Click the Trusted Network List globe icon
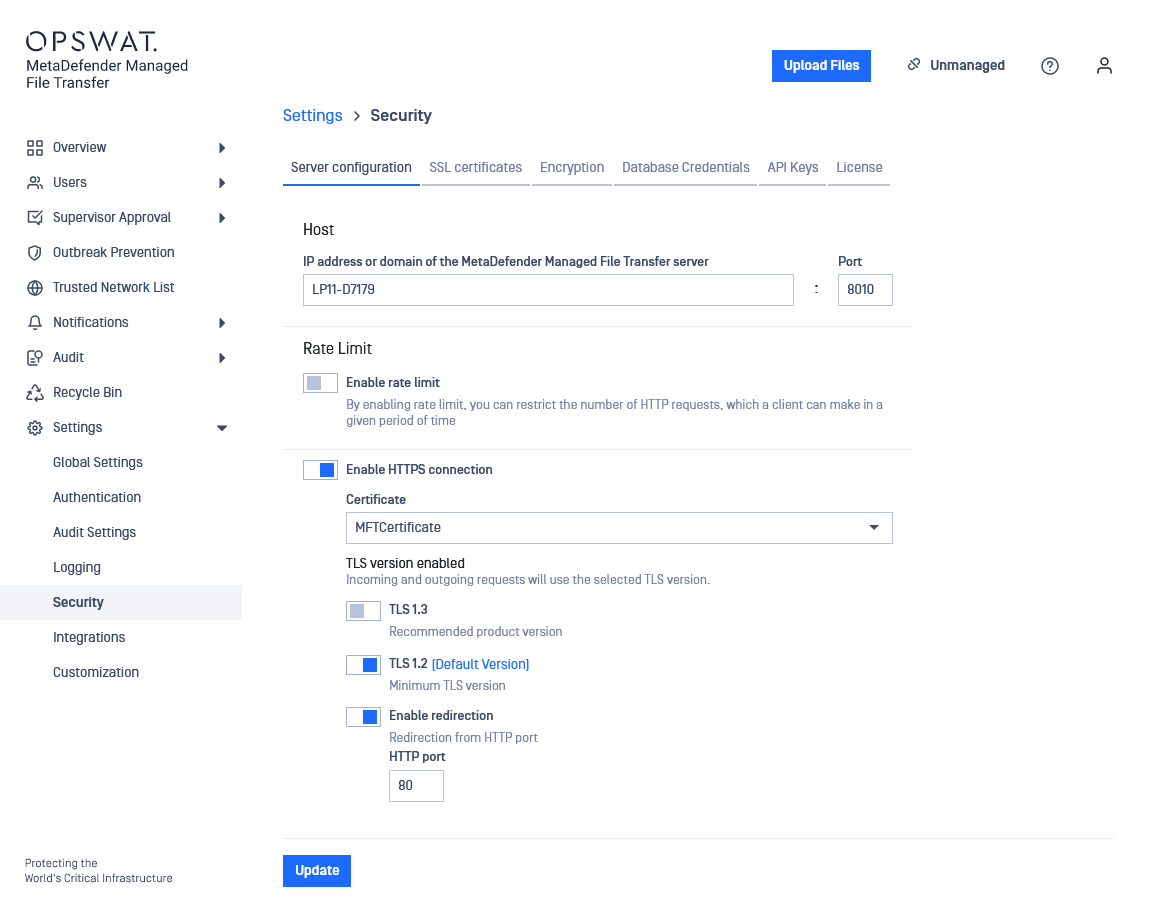The width and height of the screenshot is (1155, 919). 35,288
